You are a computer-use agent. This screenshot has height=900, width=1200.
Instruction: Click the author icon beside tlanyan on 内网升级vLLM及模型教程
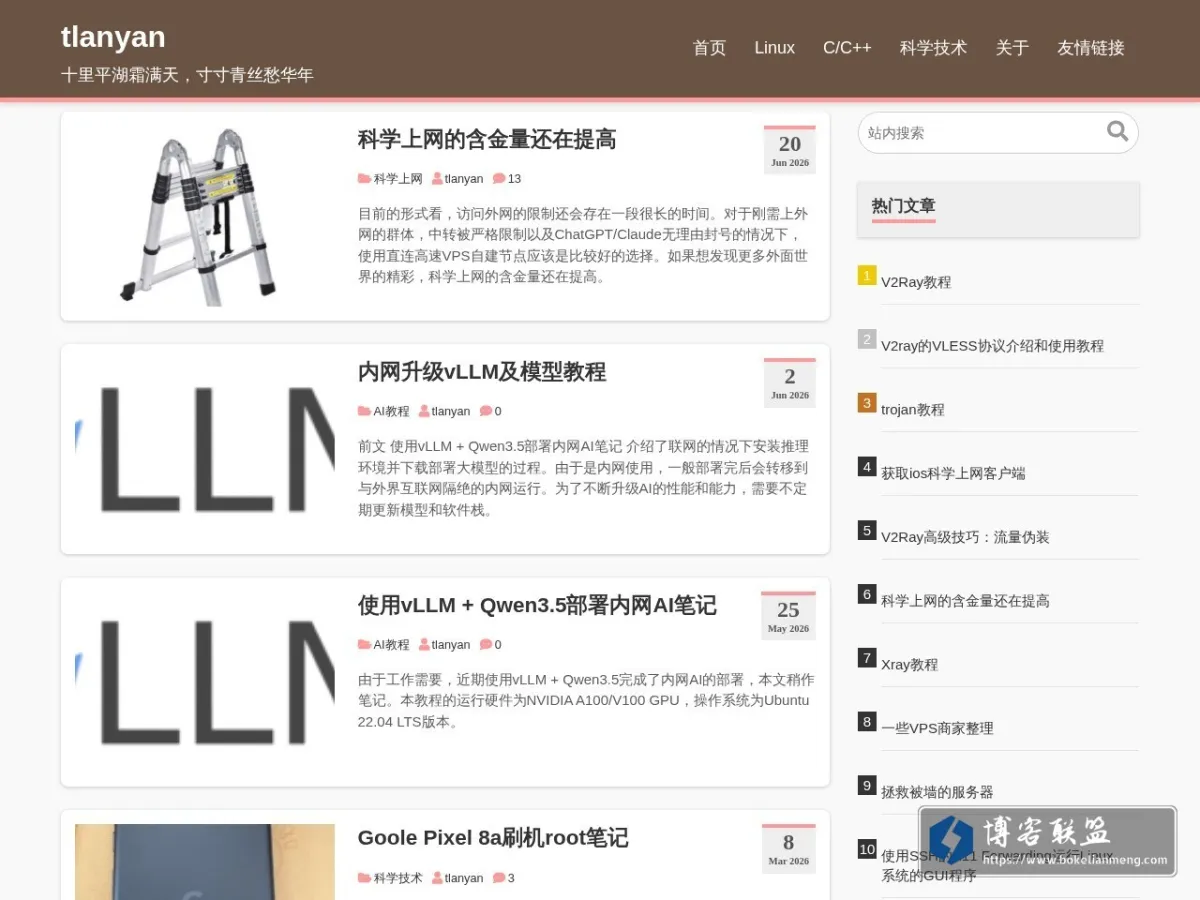tap(424, 411)
